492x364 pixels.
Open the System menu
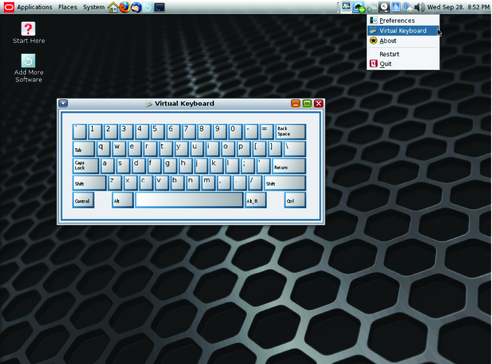(x=94, y=7)
